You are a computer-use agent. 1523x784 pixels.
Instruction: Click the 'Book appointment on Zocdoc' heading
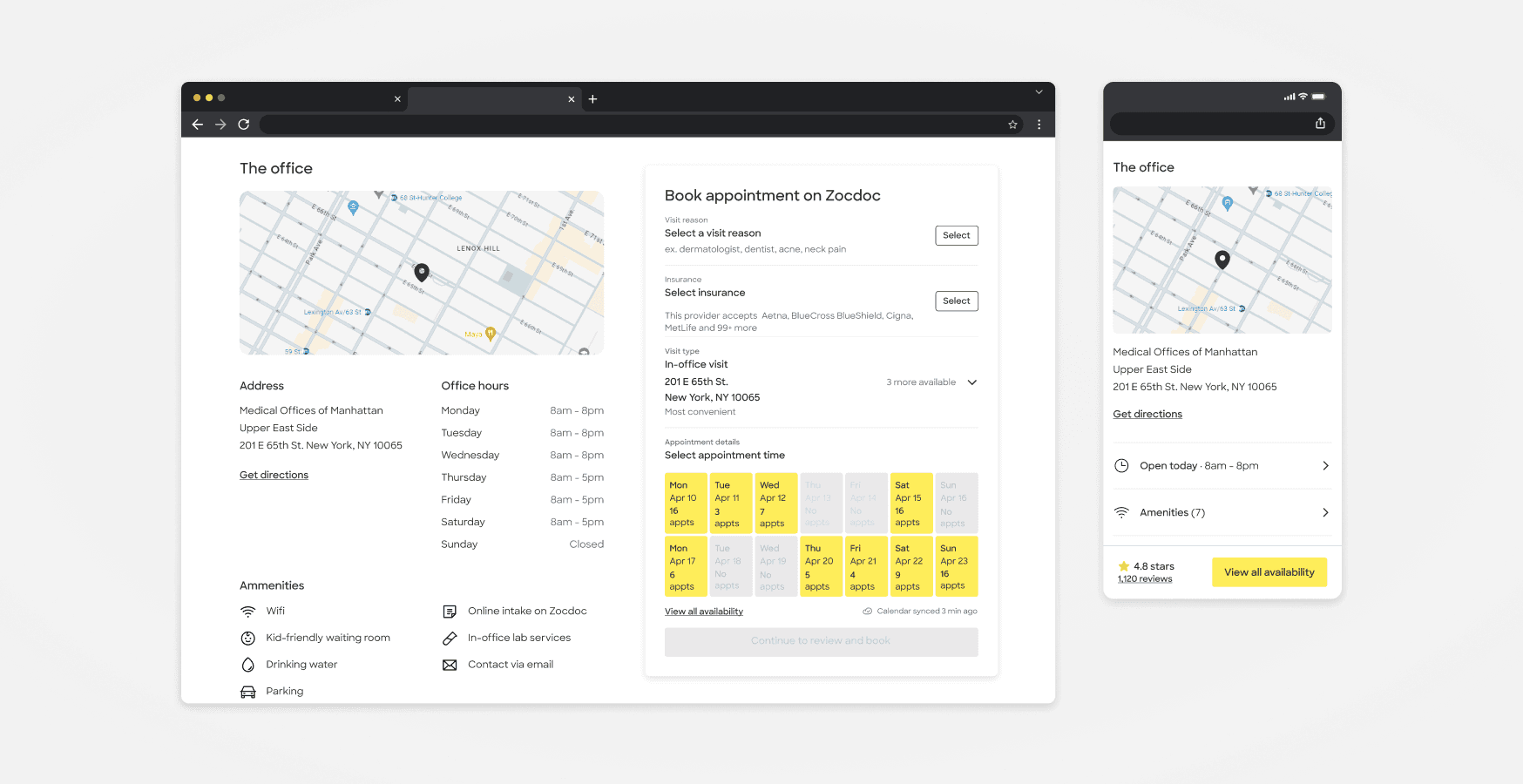[773, 195]
